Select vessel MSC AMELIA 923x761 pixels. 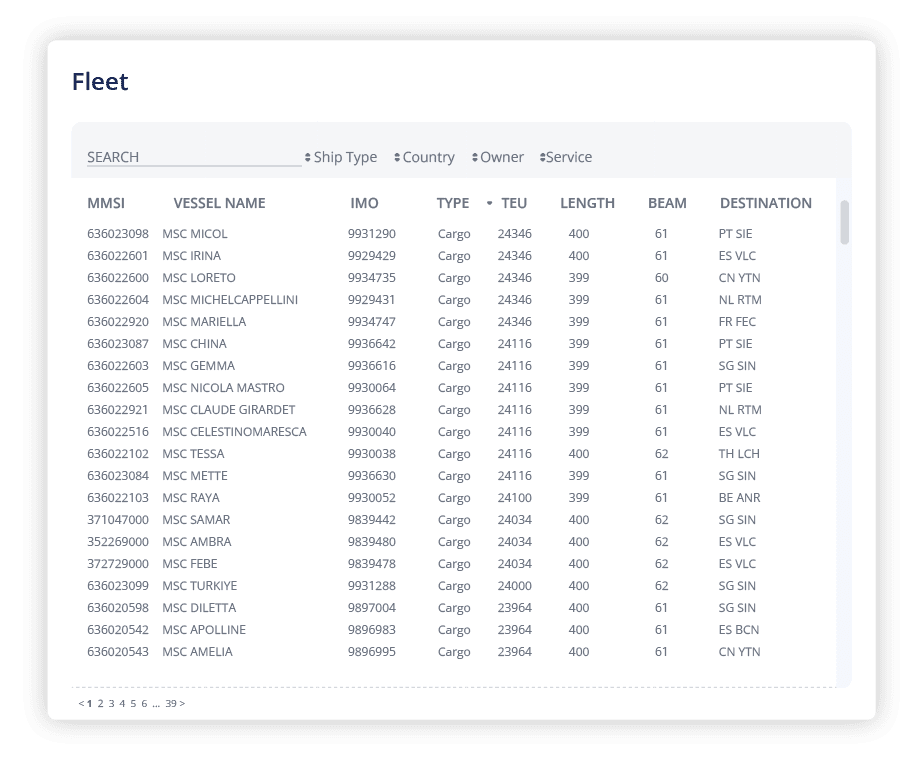point(197,652)
